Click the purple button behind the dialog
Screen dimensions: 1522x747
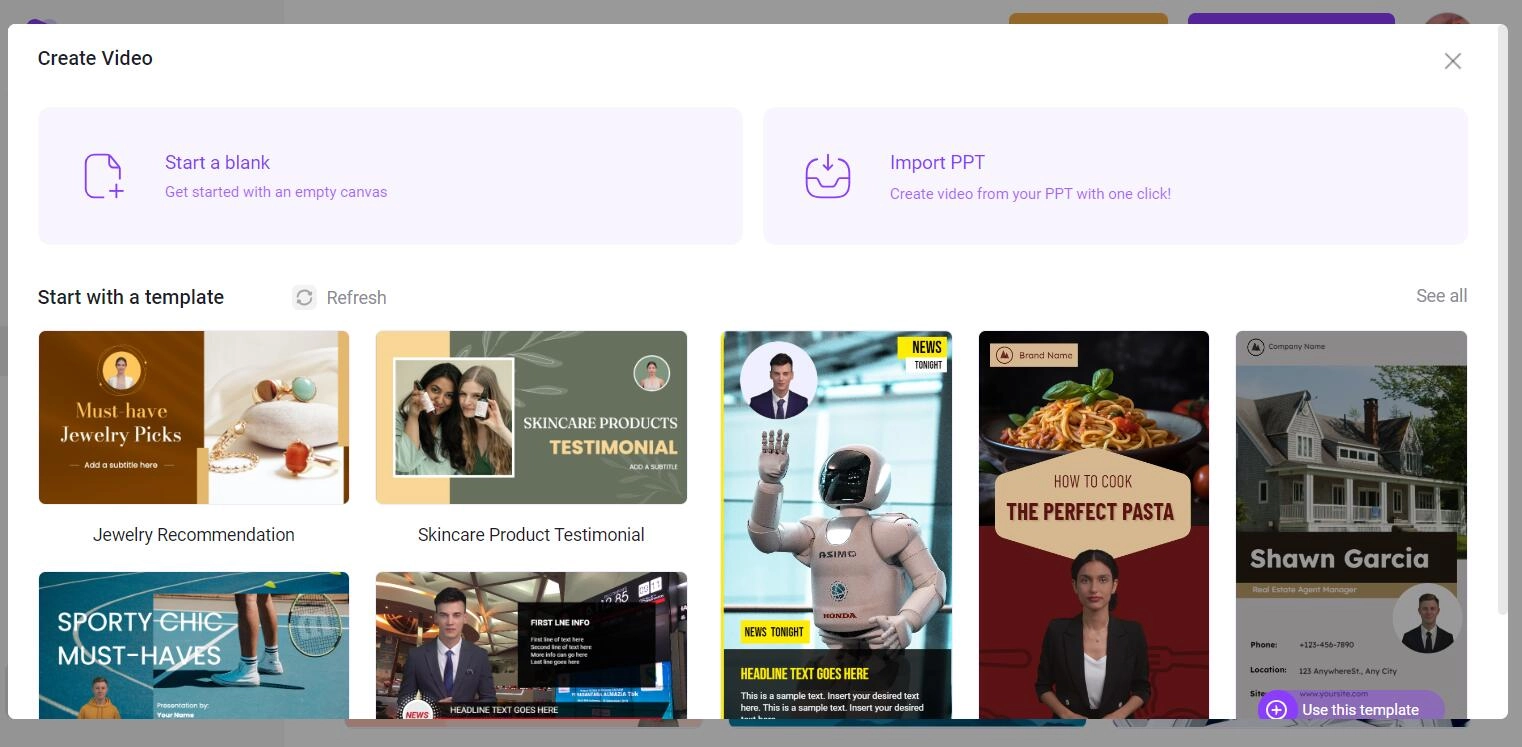tap(1291, 18)
